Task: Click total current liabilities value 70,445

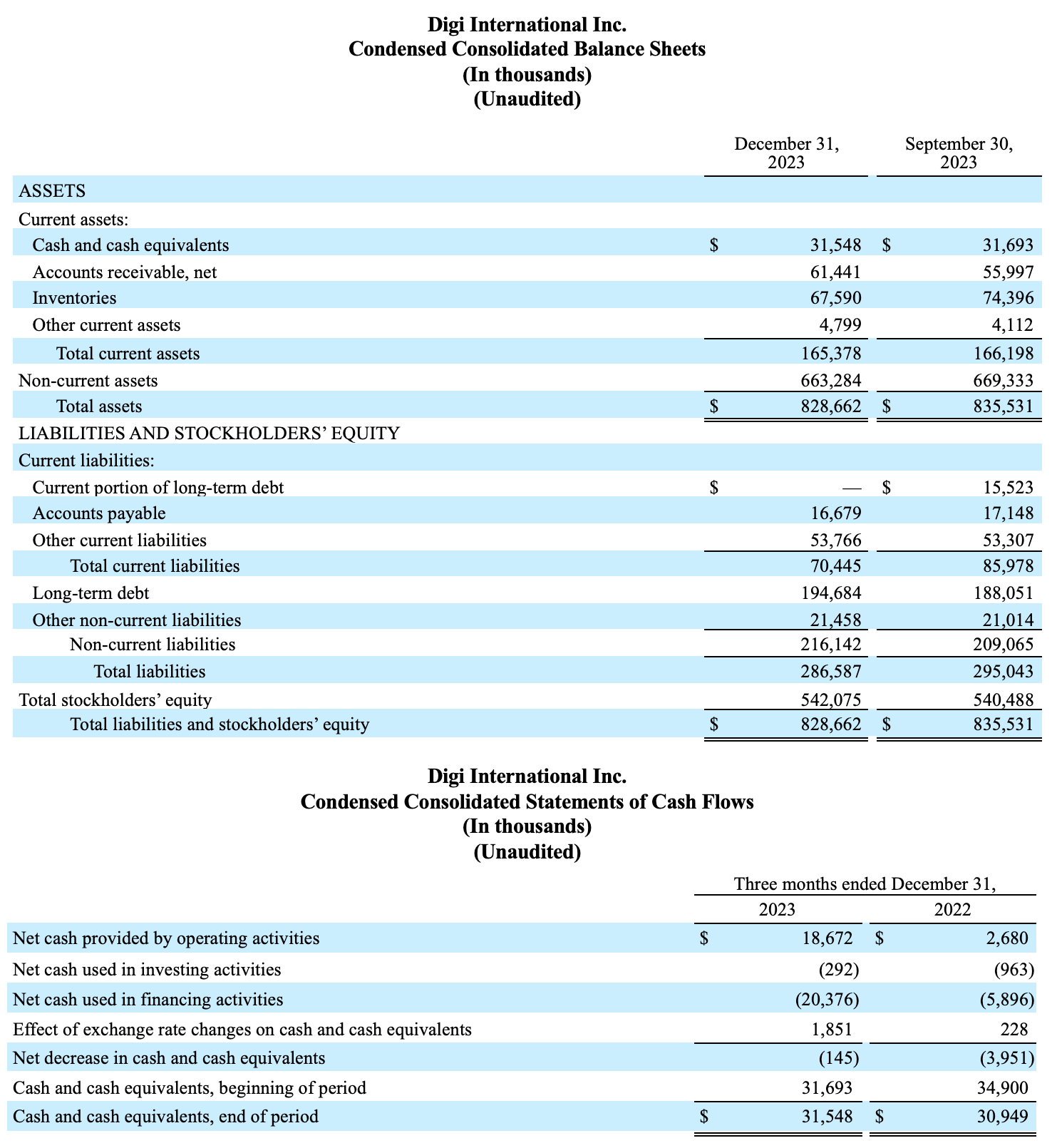Action: [x=835, y=566]
